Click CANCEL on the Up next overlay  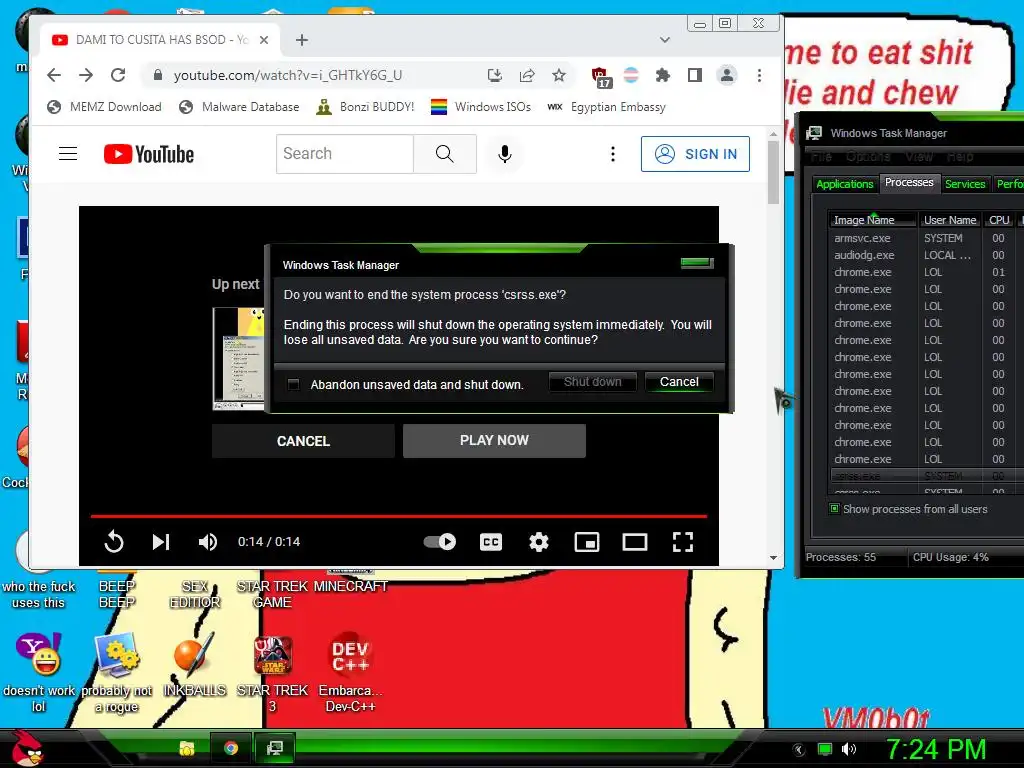click(x=303, y=441)
